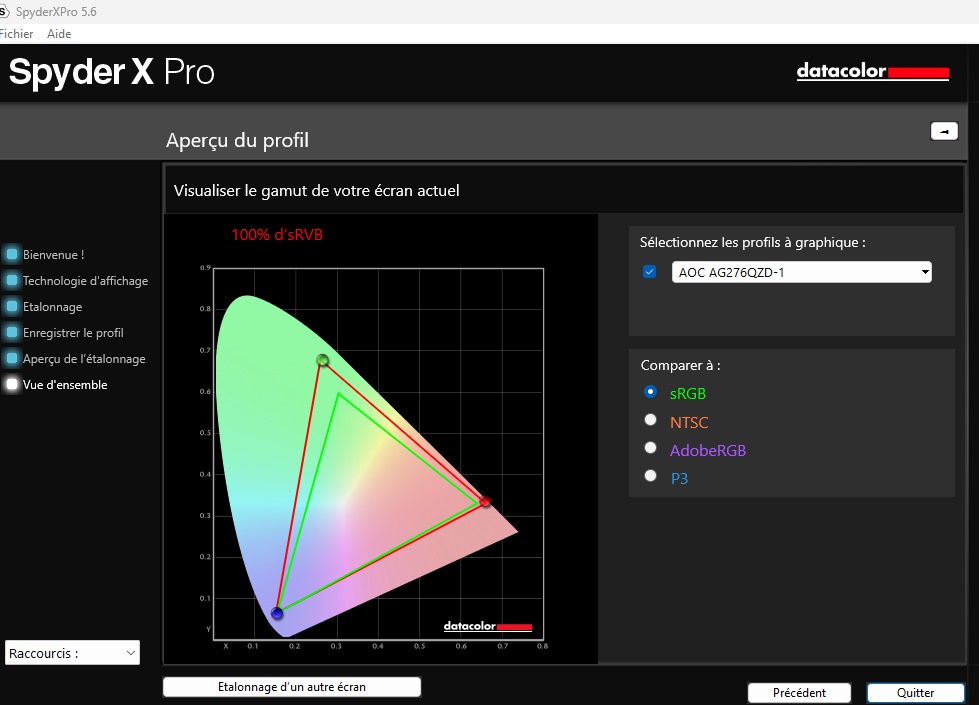The height and width of the screenshot is (705, 979).
Task: Click Etalonnage d'un autre écran button
Action: pyautogui.click(x=292, y=687)
